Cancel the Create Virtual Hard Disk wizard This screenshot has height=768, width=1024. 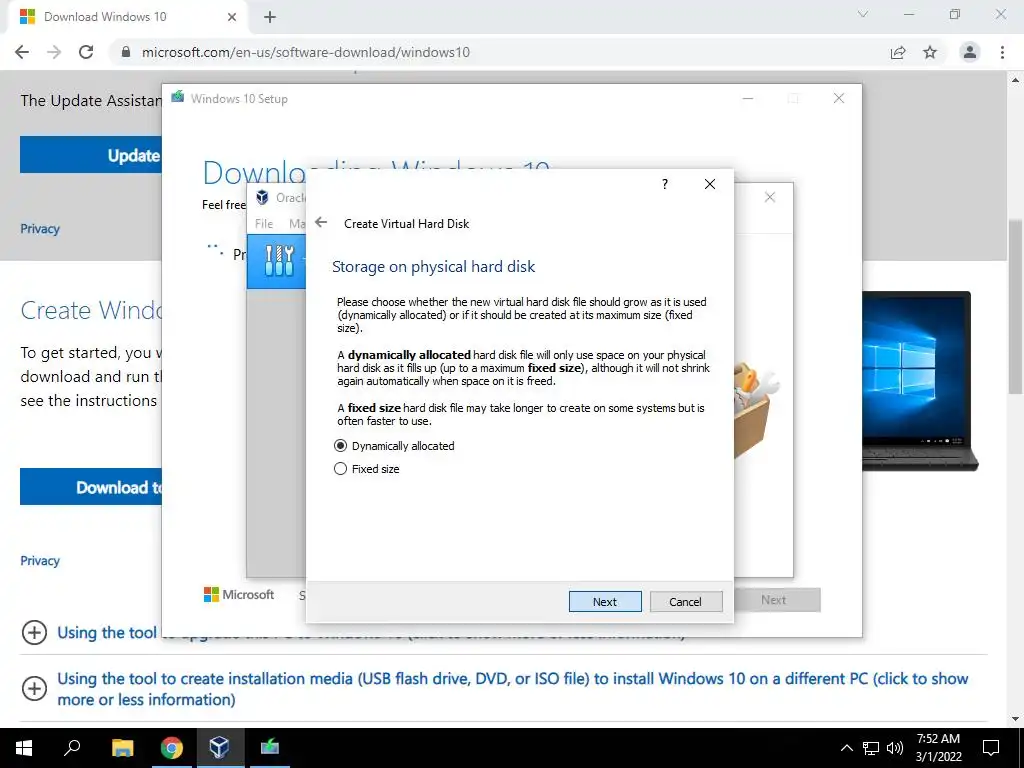coord(686,601)
